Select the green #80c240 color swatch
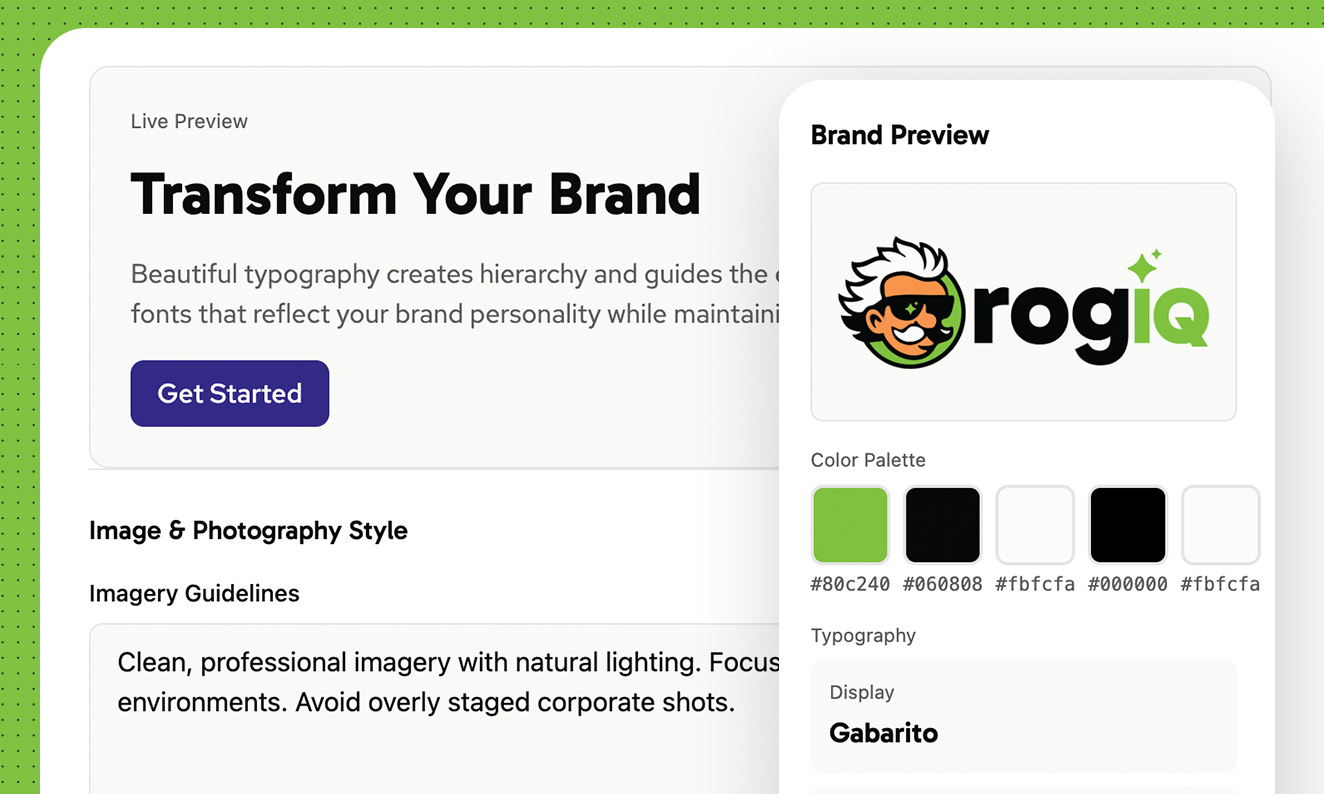The width and height of the screenshot is (1324, 794). pos(849,524)
